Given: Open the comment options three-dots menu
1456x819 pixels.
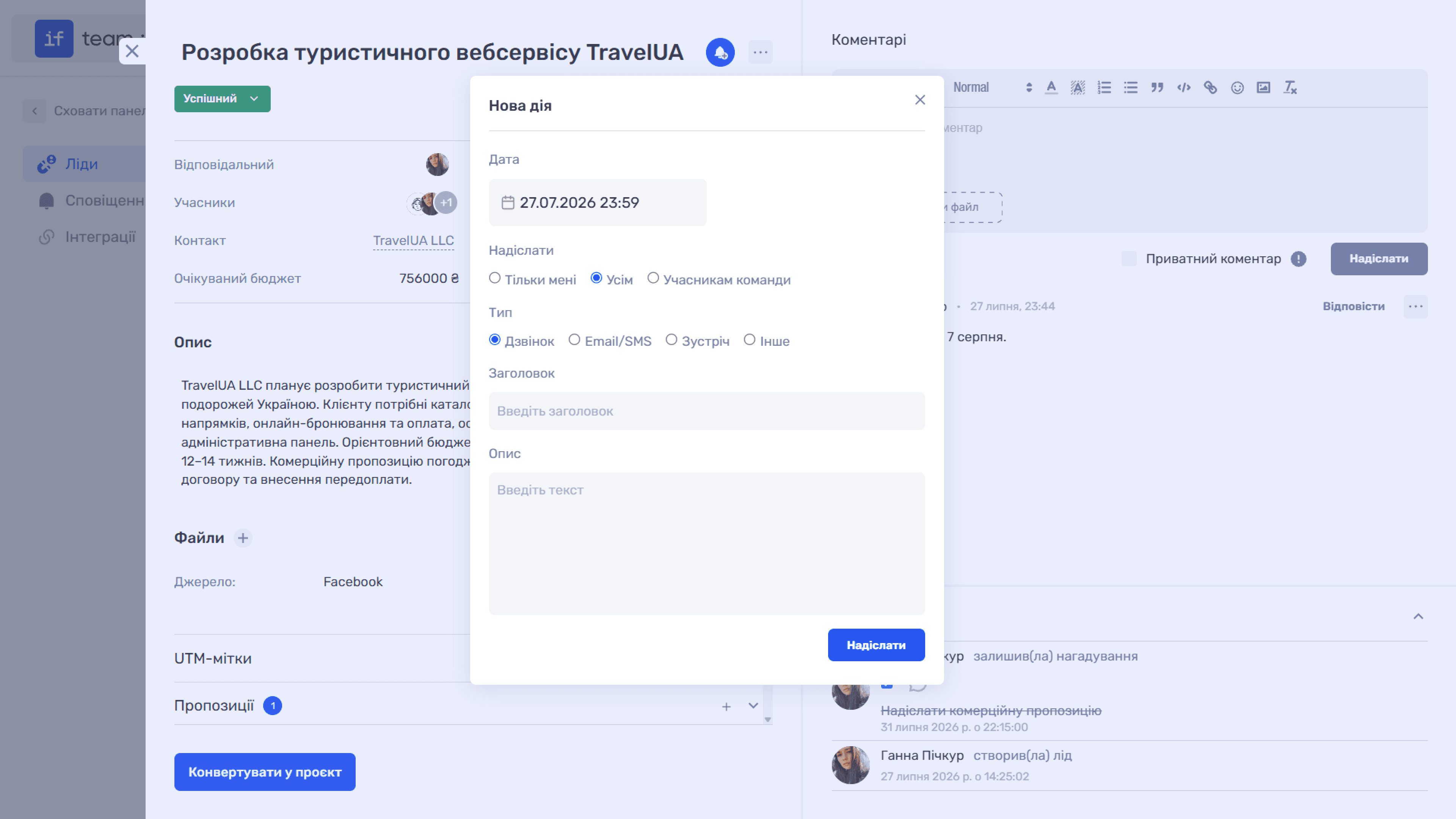Looking at the screenshot, I should tap(1415, 306).
